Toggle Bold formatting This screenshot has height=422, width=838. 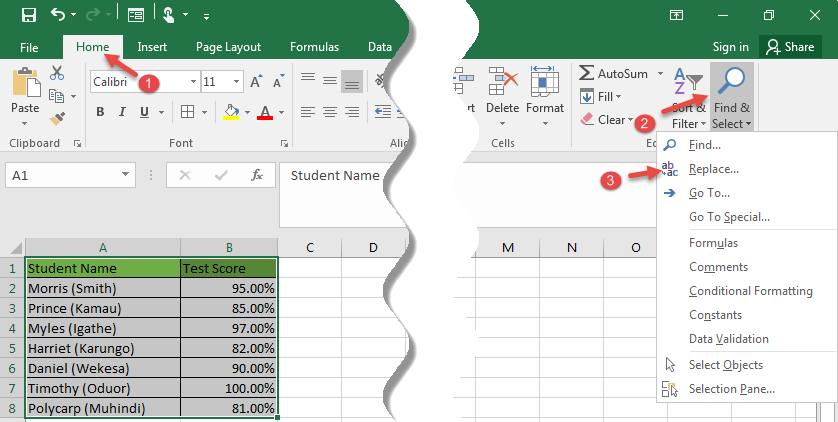(100, 112)
